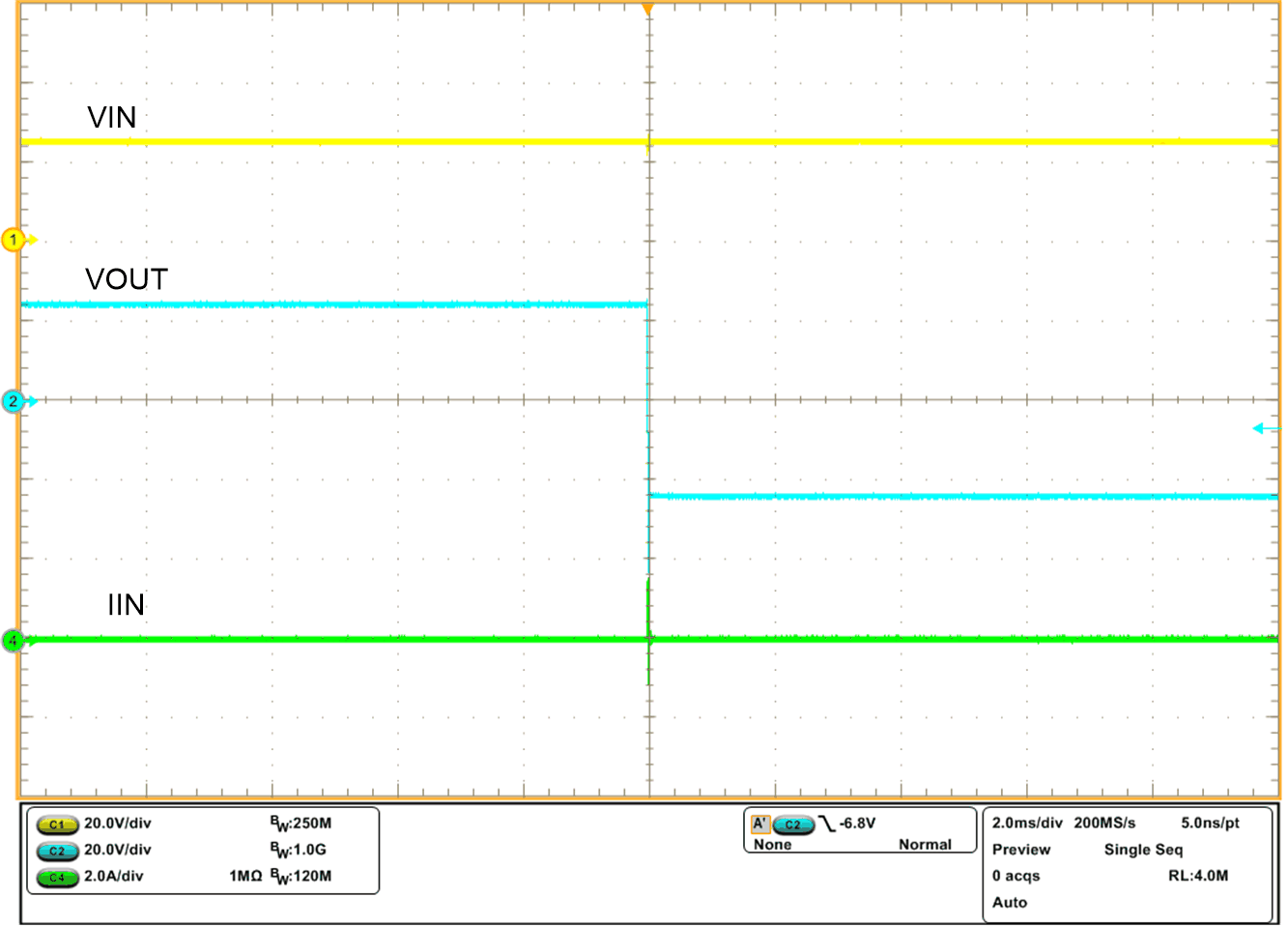The height and width of the screenshot is (926, 1288).
Task: Click the C2 trigger source badge
Action: click(793, 827)
